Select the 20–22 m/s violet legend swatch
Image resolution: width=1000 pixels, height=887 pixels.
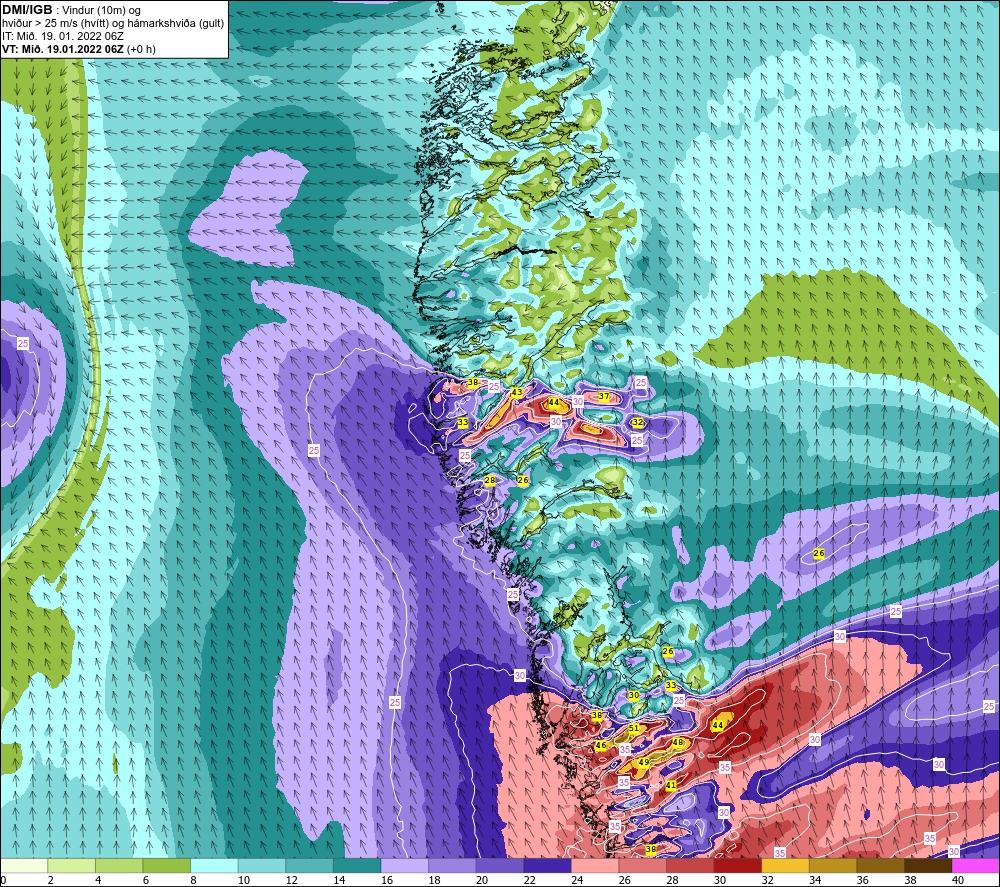click(500, 866)
